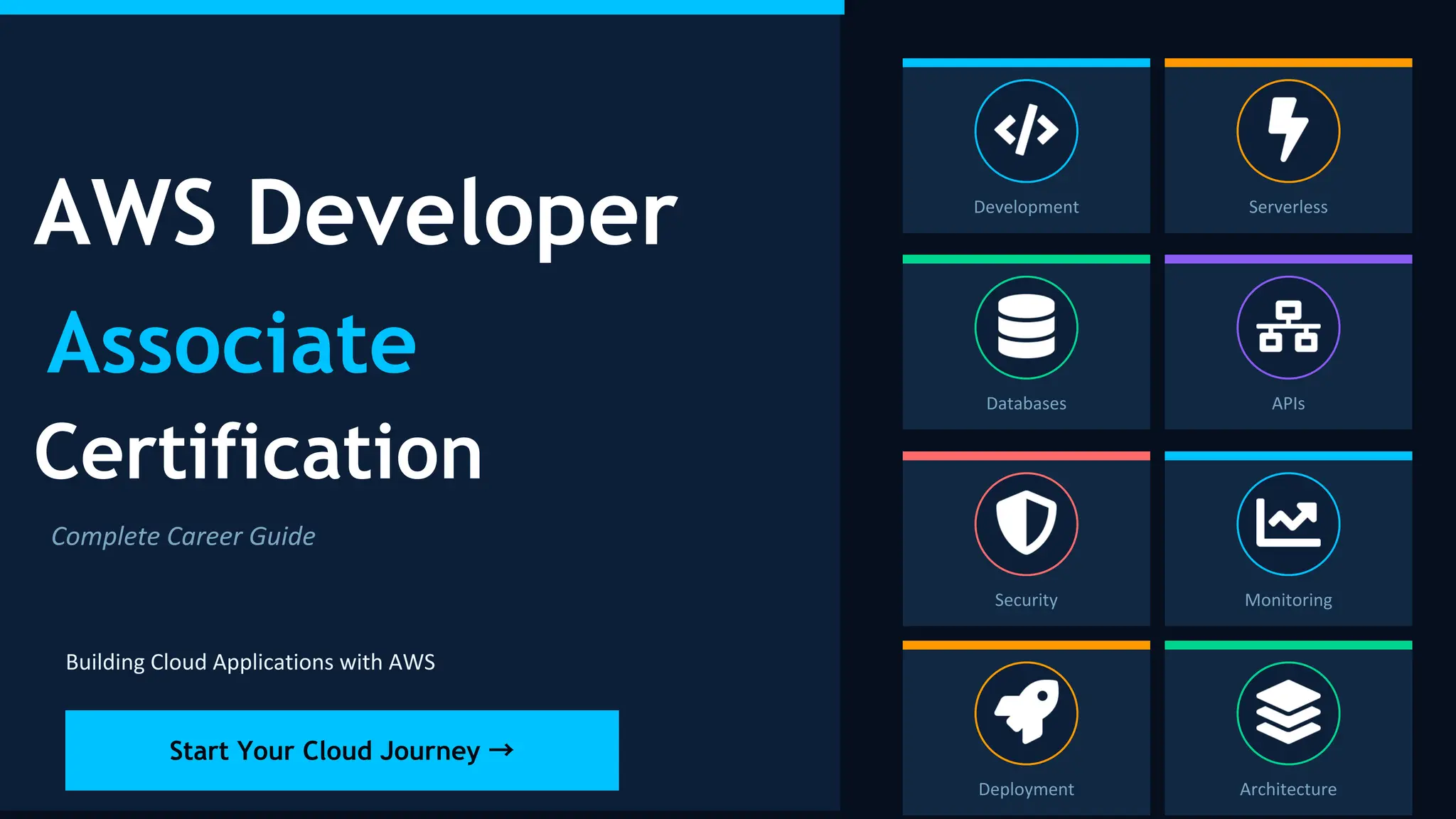The image size is (1456, 819).
Task: Click the Security label text
Action: [x=1026, y=600]
